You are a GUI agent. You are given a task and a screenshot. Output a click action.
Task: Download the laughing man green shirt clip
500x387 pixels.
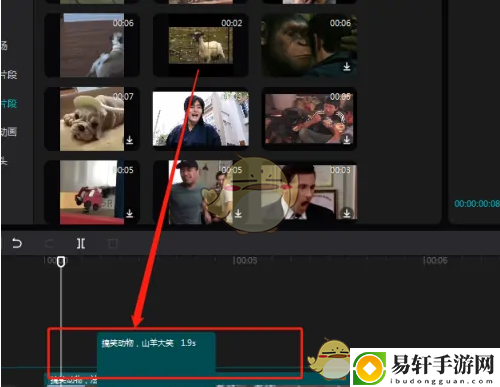pos(238,213)
